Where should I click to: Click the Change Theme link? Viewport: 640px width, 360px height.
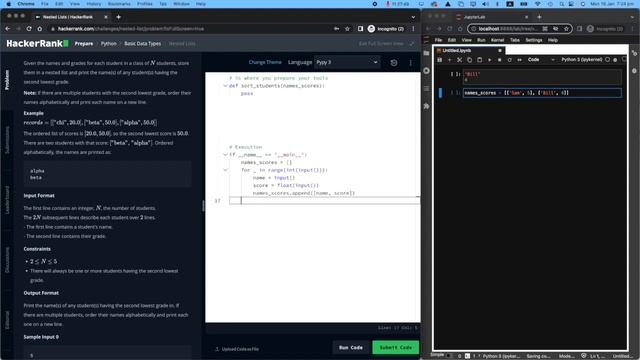coord(265,62)
